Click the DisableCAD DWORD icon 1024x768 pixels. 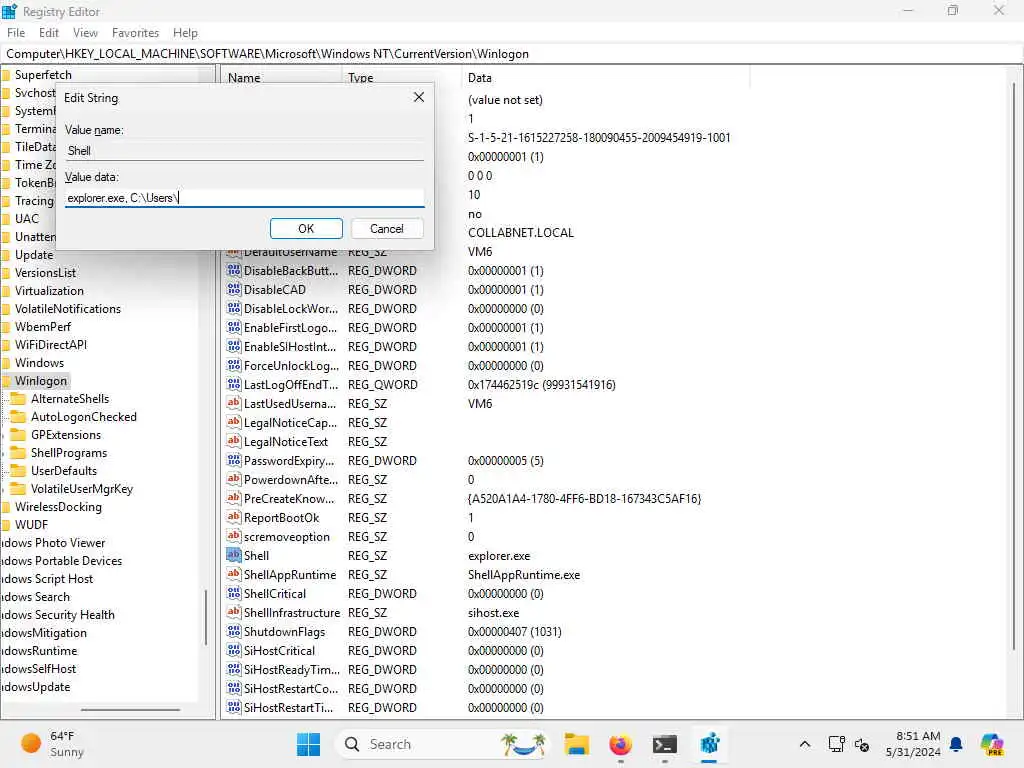point(233,289)
